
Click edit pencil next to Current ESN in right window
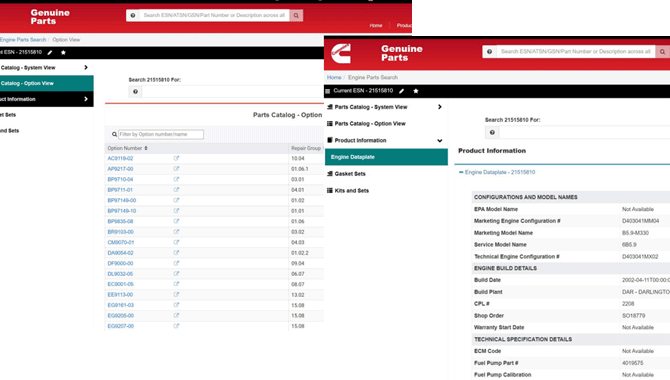tap(402, 91)
